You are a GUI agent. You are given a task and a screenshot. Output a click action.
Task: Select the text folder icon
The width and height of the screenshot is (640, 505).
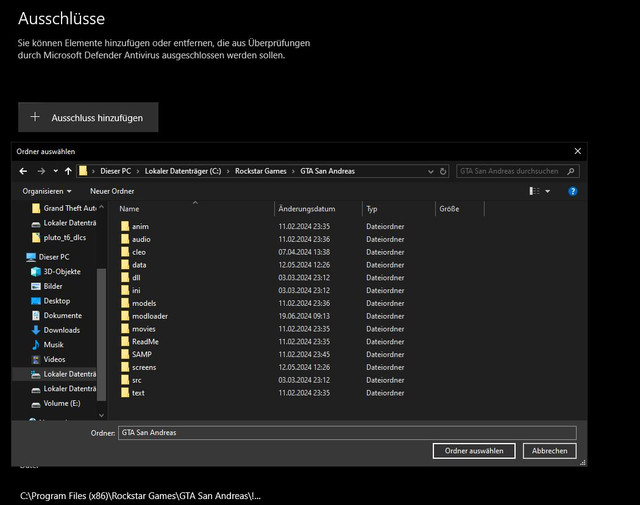(125, 392)
